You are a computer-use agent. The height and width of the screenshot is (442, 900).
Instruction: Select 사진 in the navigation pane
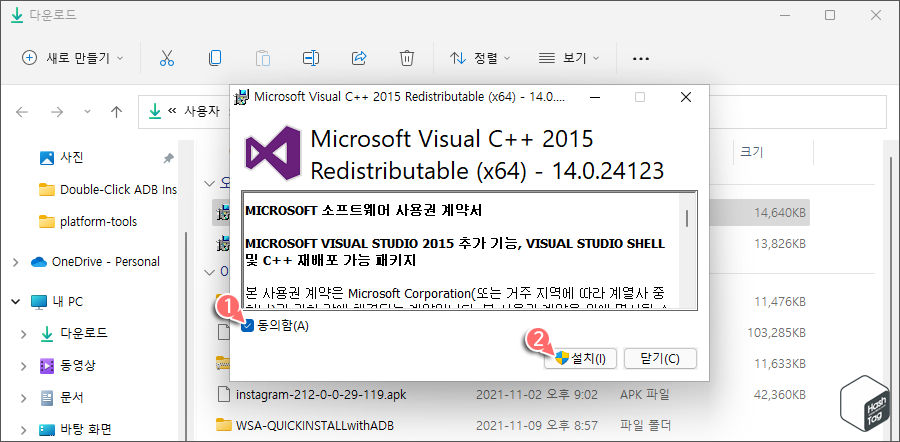72,157
